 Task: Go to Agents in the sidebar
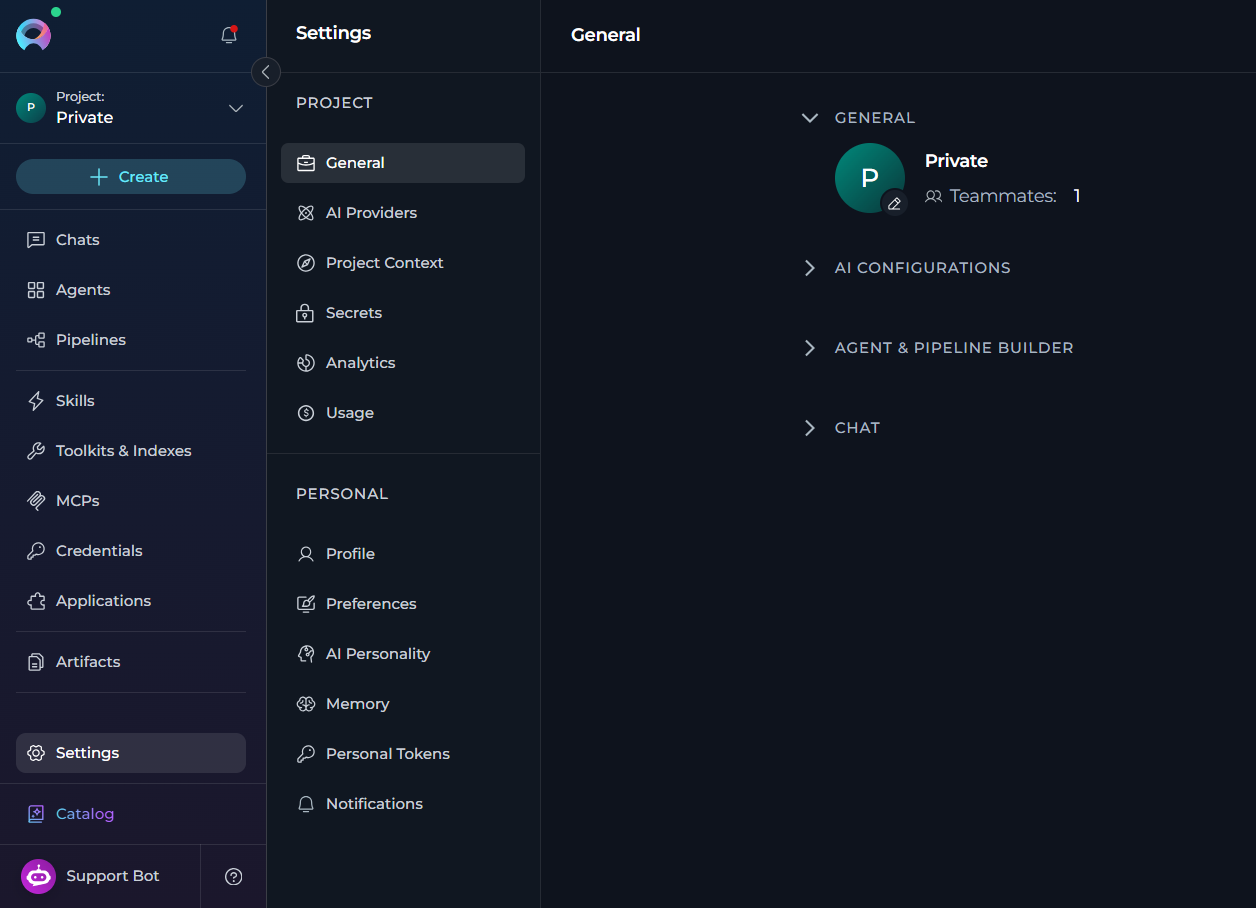click(x=83, y=290)
